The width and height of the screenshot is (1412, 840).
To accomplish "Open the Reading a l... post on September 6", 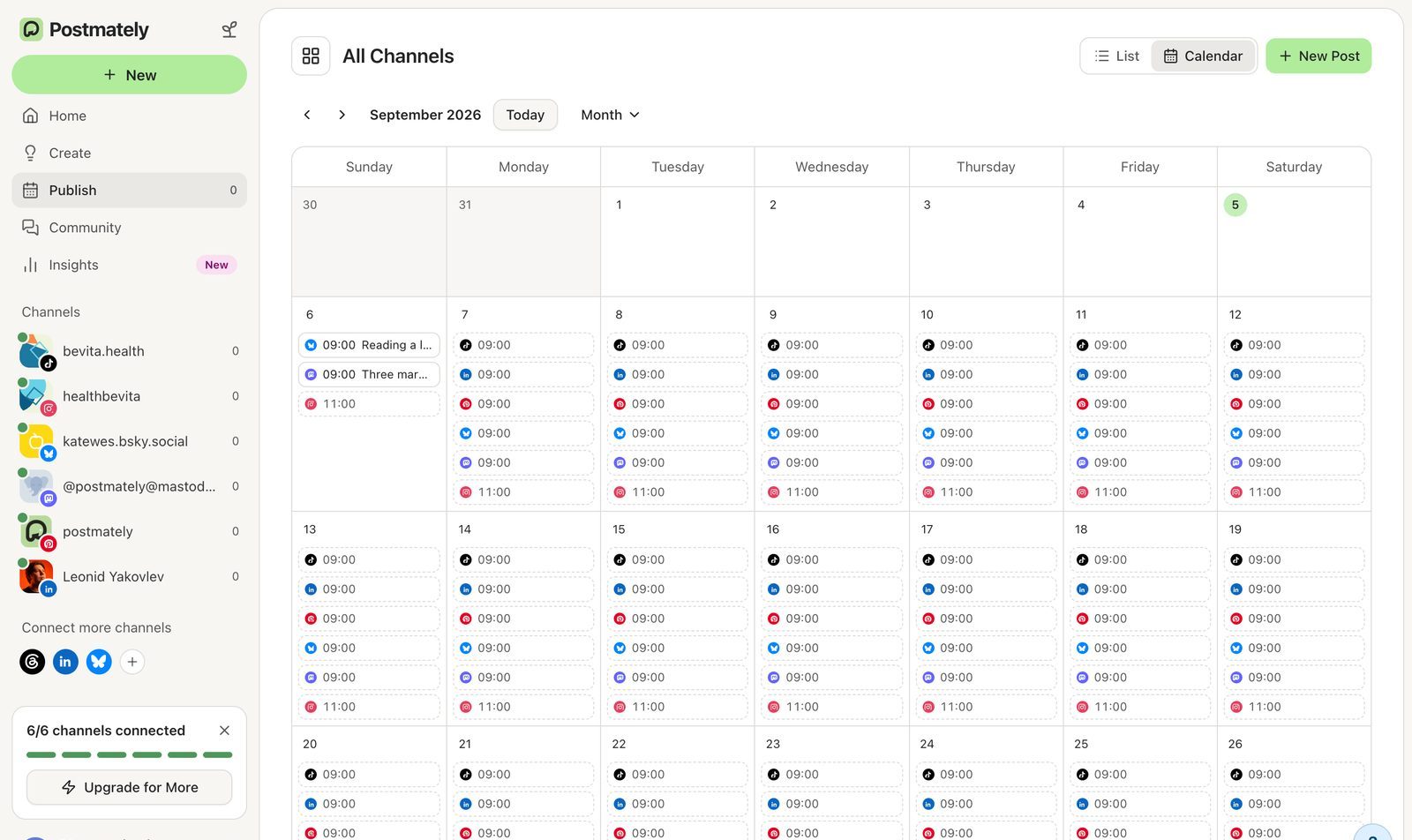I will (x=369, y=345).
